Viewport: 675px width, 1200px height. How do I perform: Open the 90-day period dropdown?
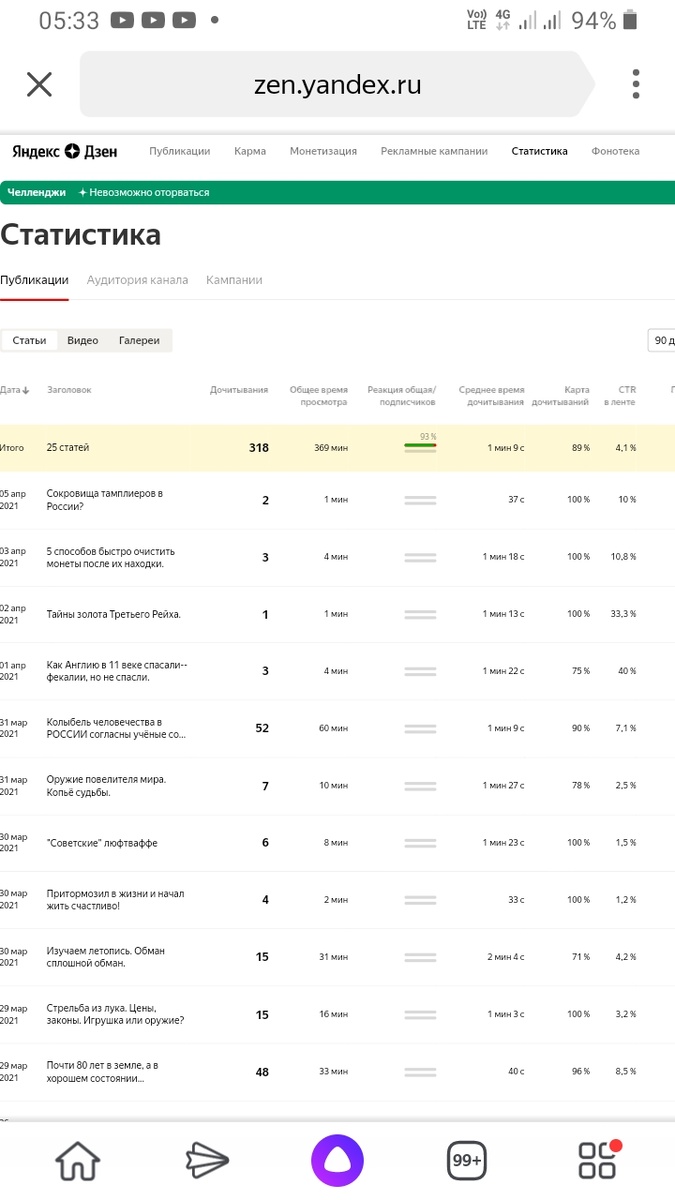coord(661,340)
